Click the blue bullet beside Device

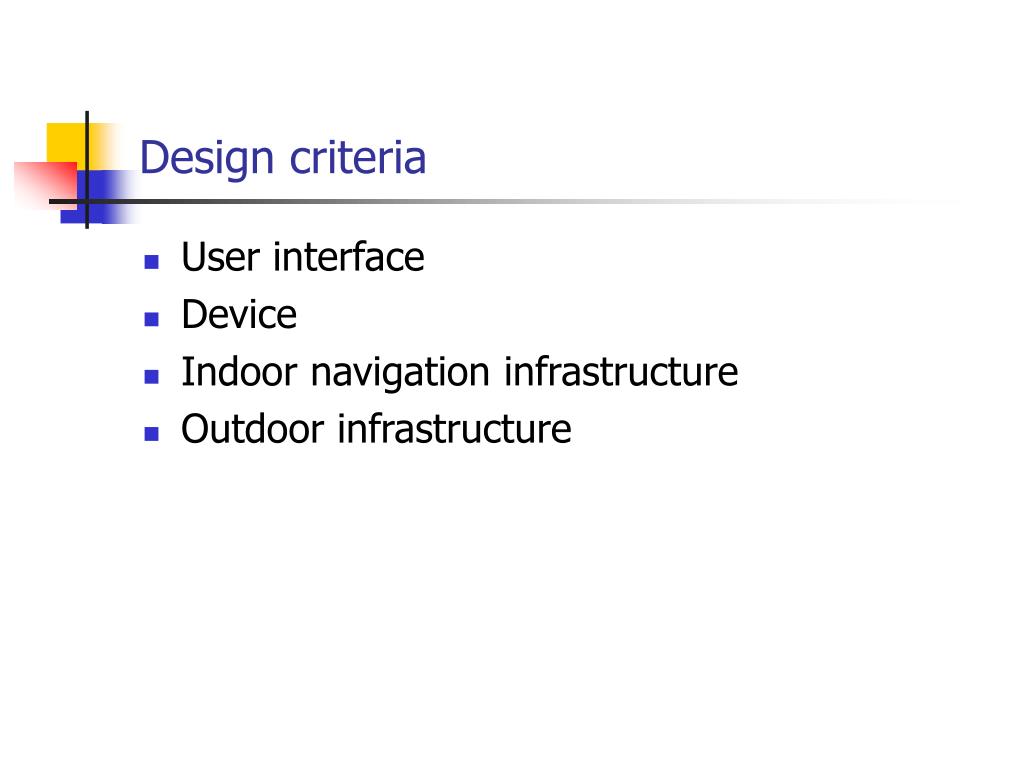(x=152, y=319)
